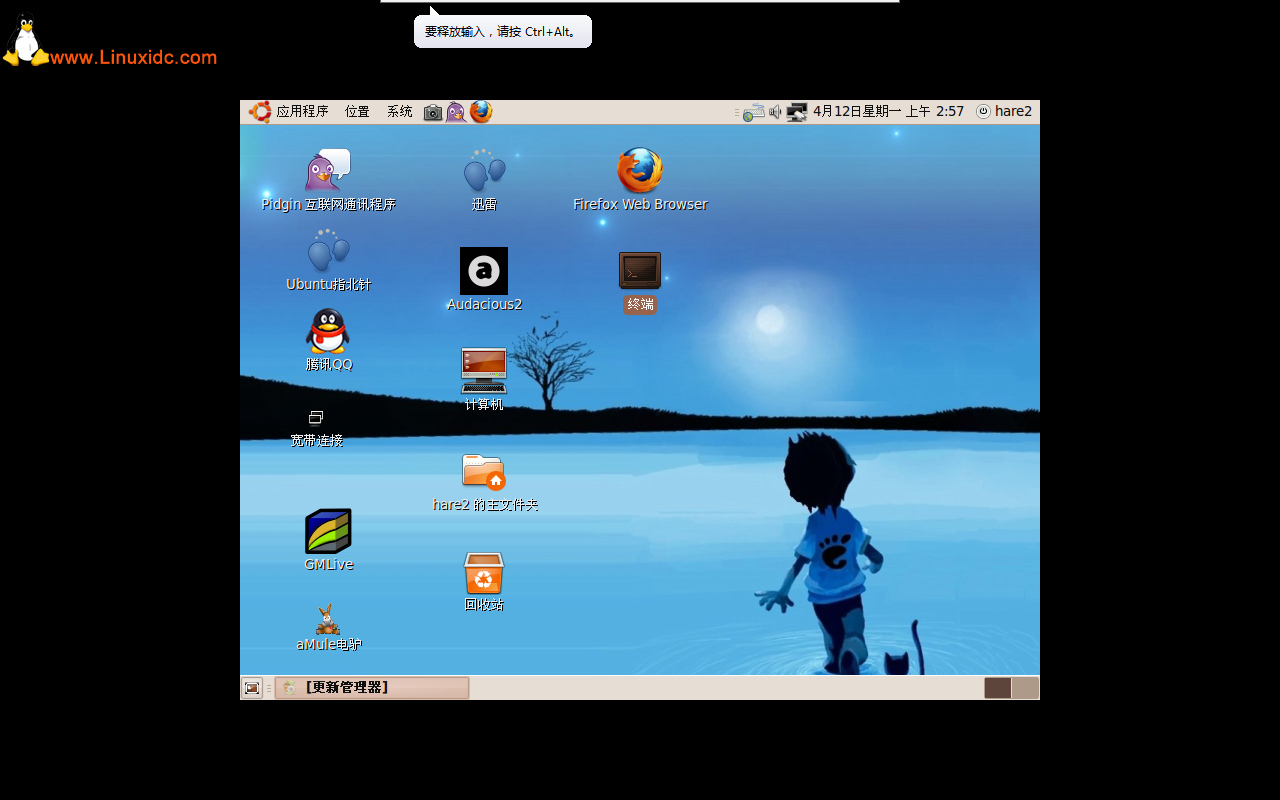Switch to the second workspace in the switcher
This screenshot has width=1280, height=800.
point(1025,687)
